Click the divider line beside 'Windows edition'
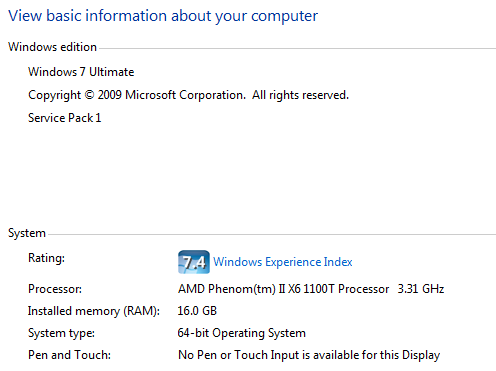Image resolution: width=496 pixels, height=371 pixels. [297, 49]
